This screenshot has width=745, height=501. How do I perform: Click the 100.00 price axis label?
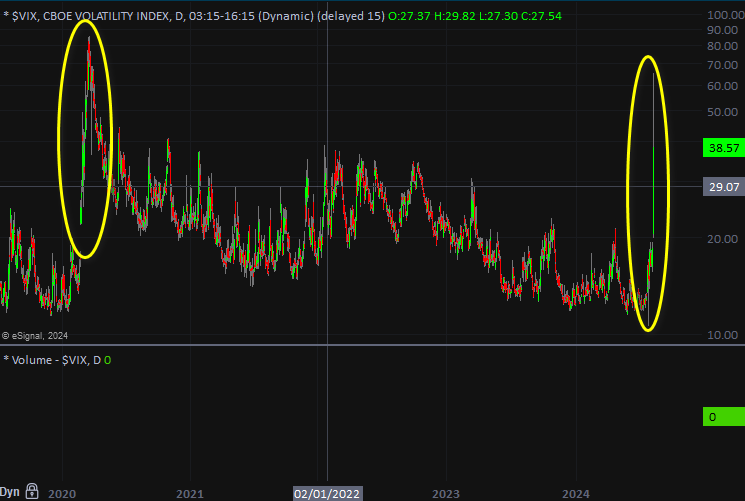click(725, 15)
